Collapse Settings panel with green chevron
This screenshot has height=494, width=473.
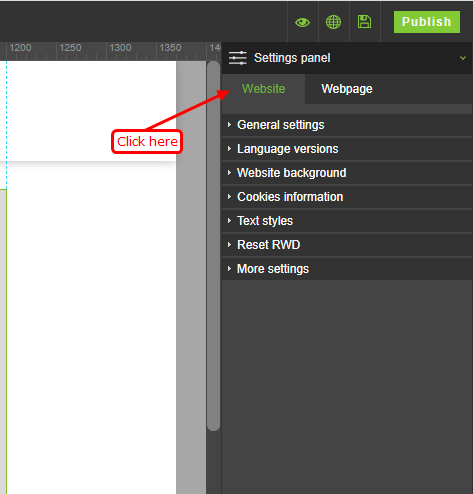(463, 58)
